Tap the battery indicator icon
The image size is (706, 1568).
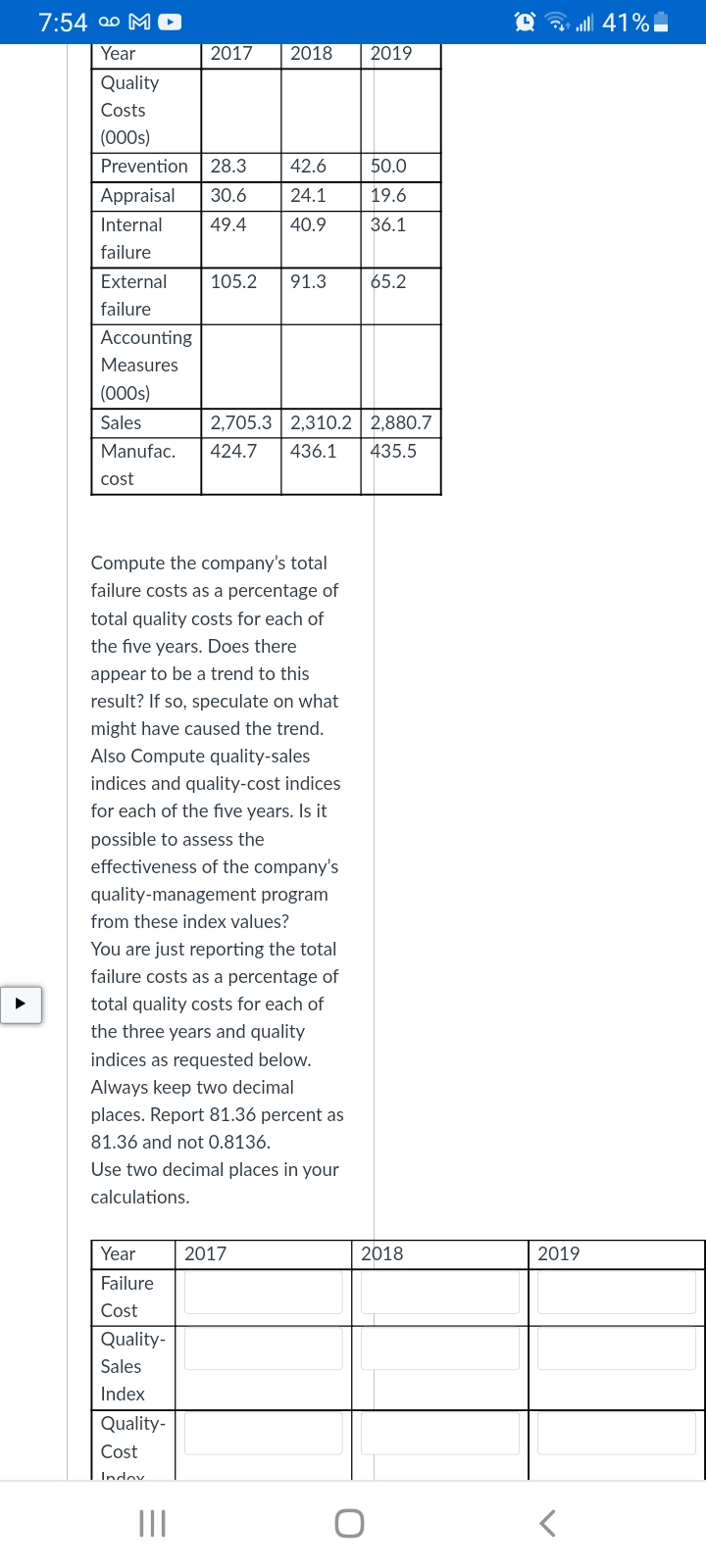(661, 22)
